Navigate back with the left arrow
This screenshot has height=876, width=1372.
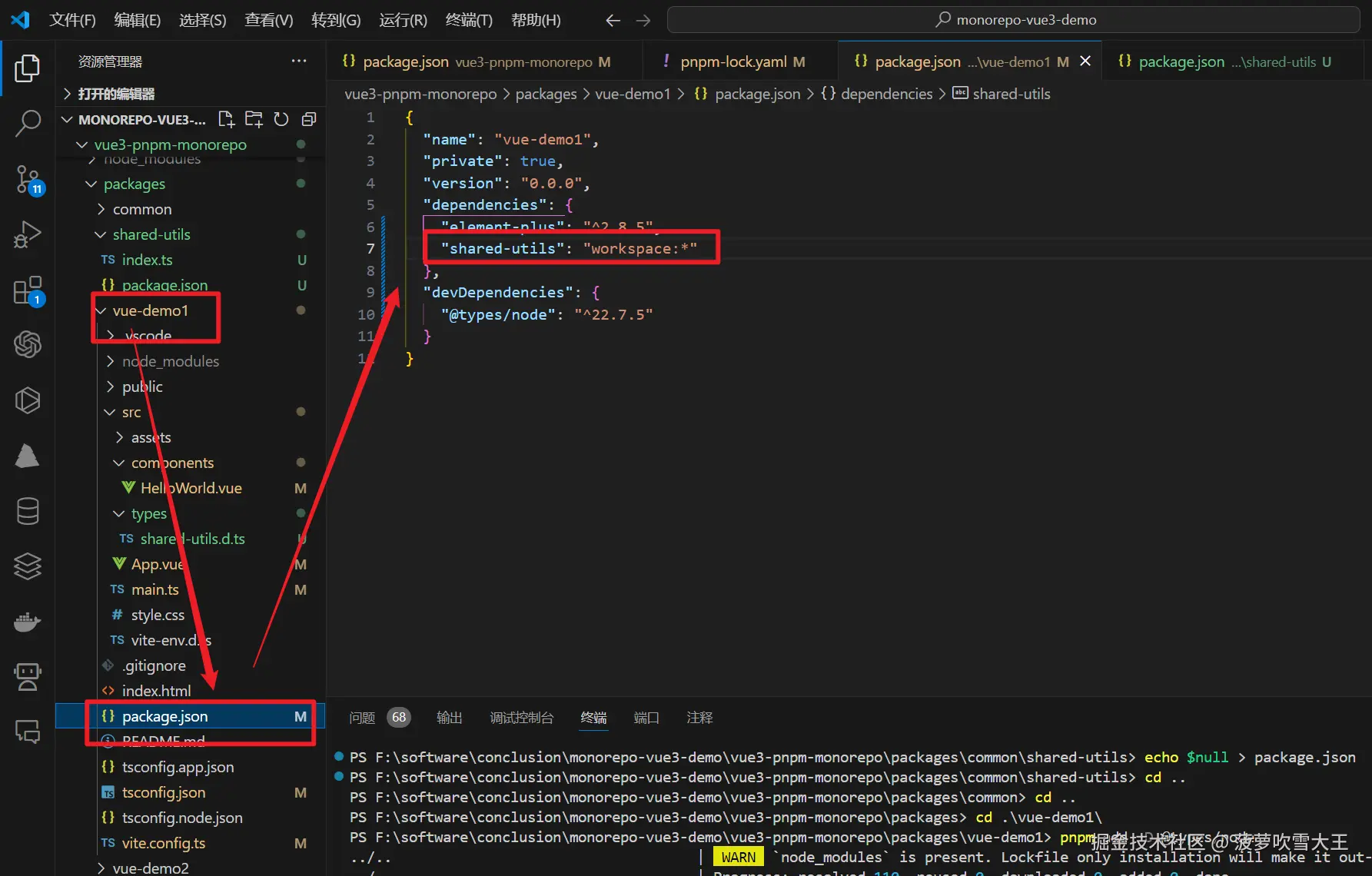click(613, 21)
